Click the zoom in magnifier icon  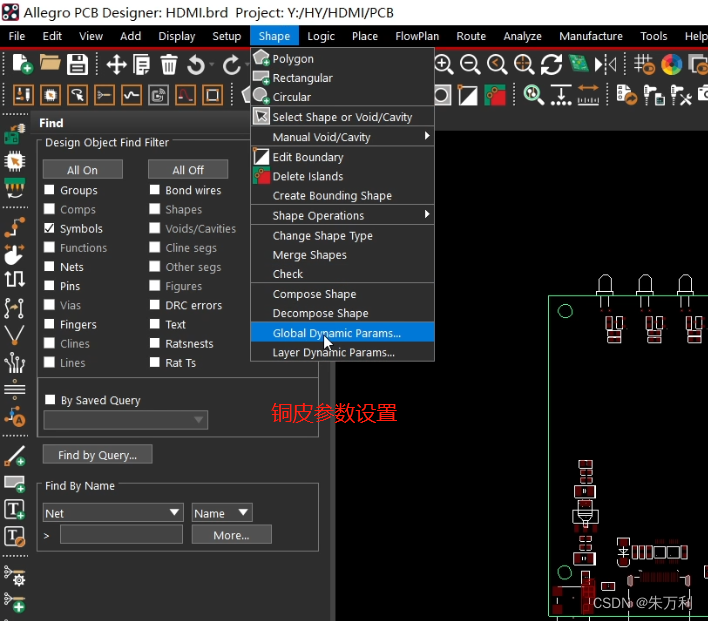click(444, 65)
